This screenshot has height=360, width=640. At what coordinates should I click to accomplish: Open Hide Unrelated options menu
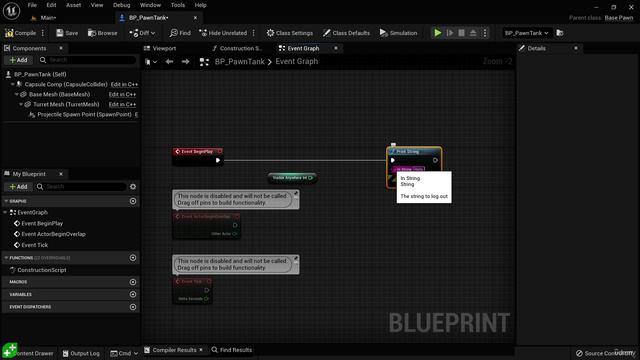point(254,33)
